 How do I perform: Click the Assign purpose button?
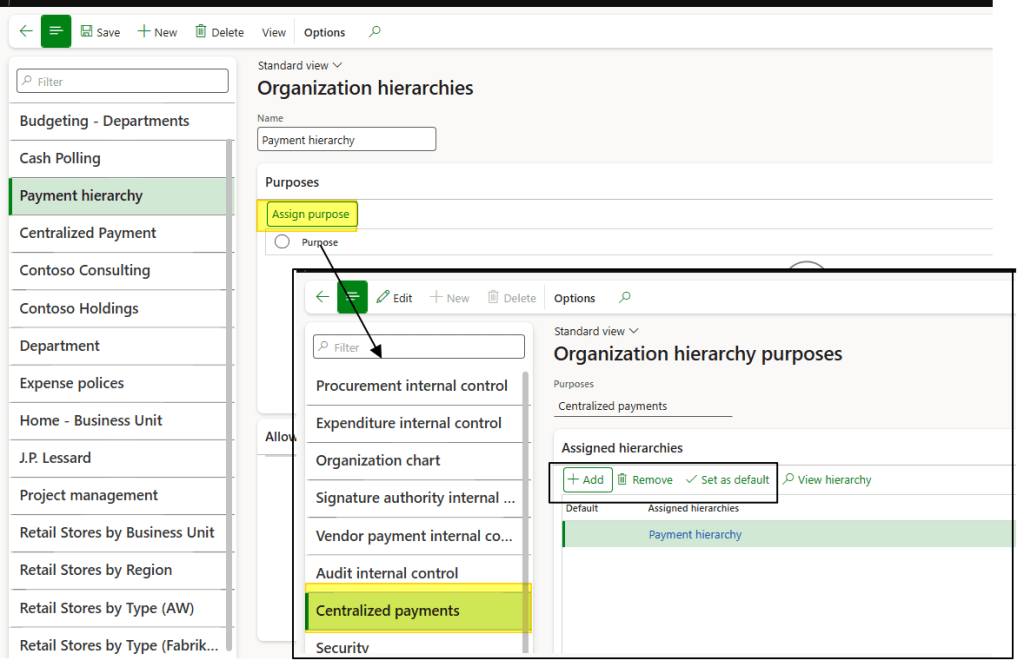pos(311,214)
